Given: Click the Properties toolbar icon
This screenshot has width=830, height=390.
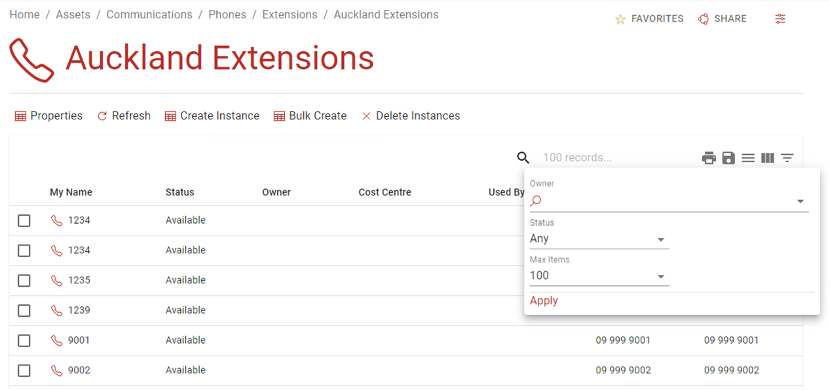Looking at the screenshot, I should (21, 116).
